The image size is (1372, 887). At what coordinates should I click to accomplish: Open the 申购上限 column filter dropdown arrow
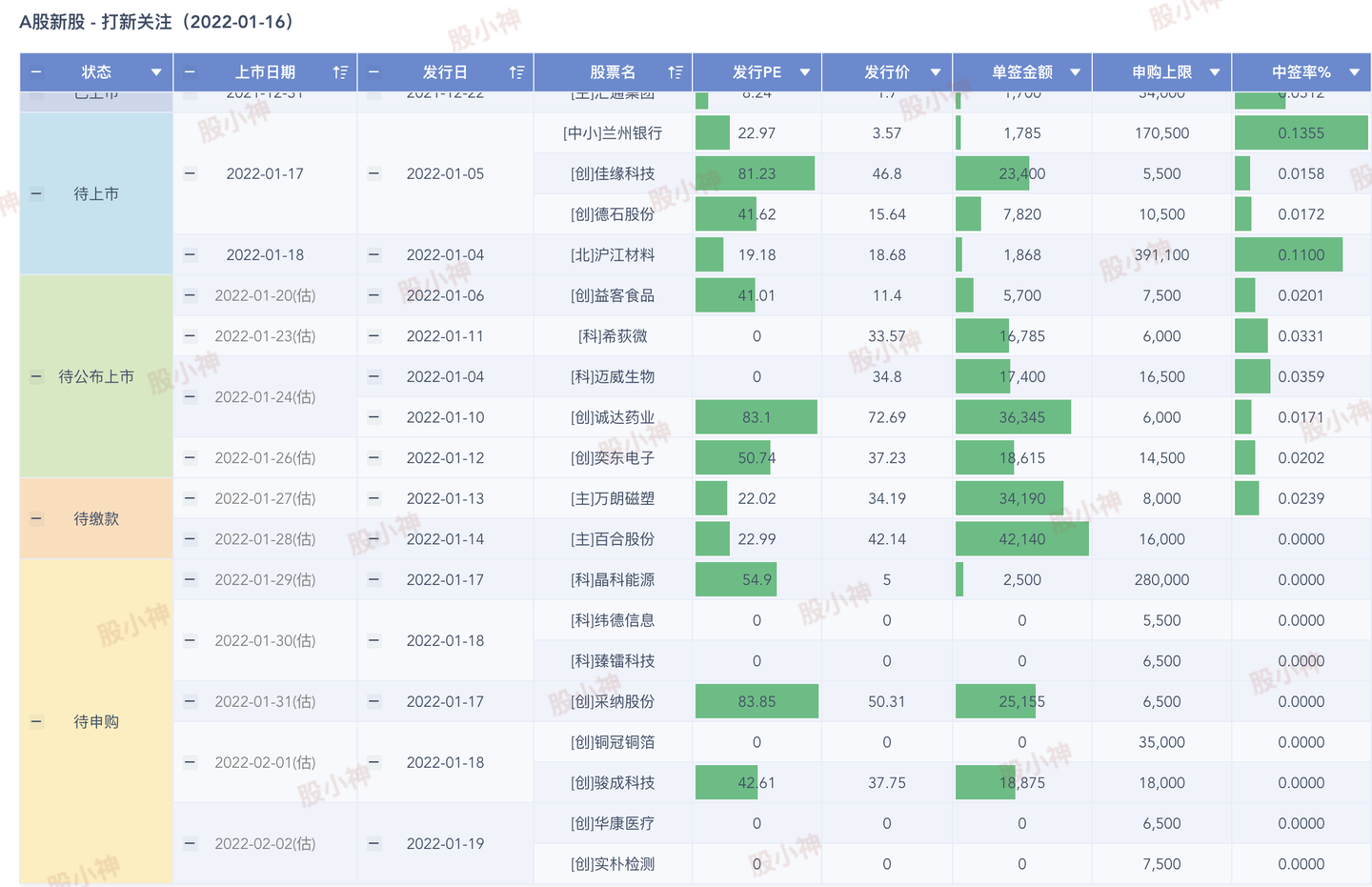1215,72
